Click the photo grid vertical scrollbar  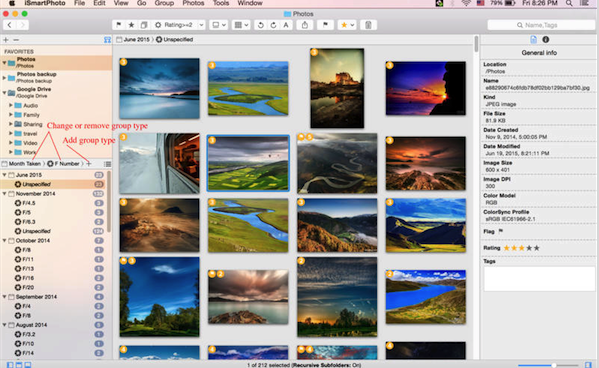click(476, 44)
